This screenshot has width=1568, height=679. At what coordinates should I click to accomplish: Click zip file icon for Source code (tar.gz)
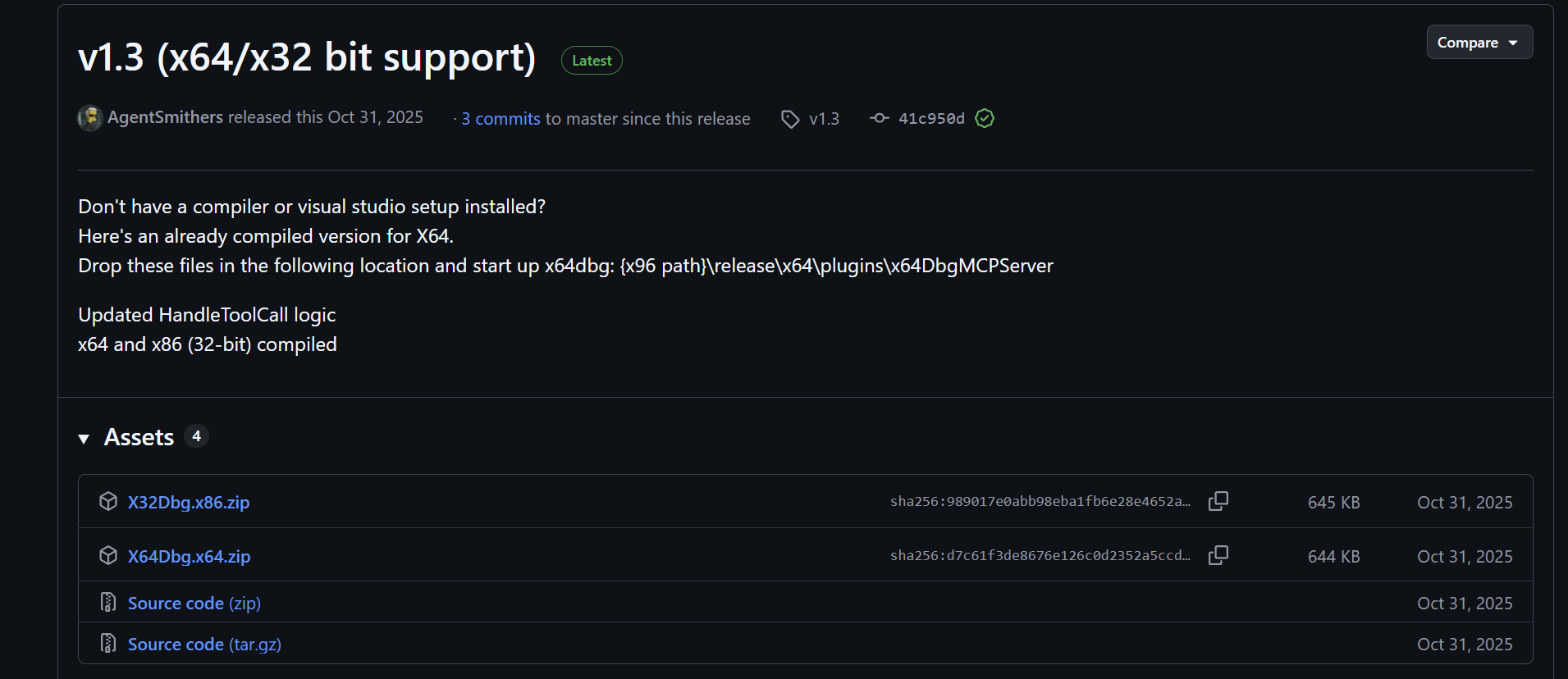point(108,643)
